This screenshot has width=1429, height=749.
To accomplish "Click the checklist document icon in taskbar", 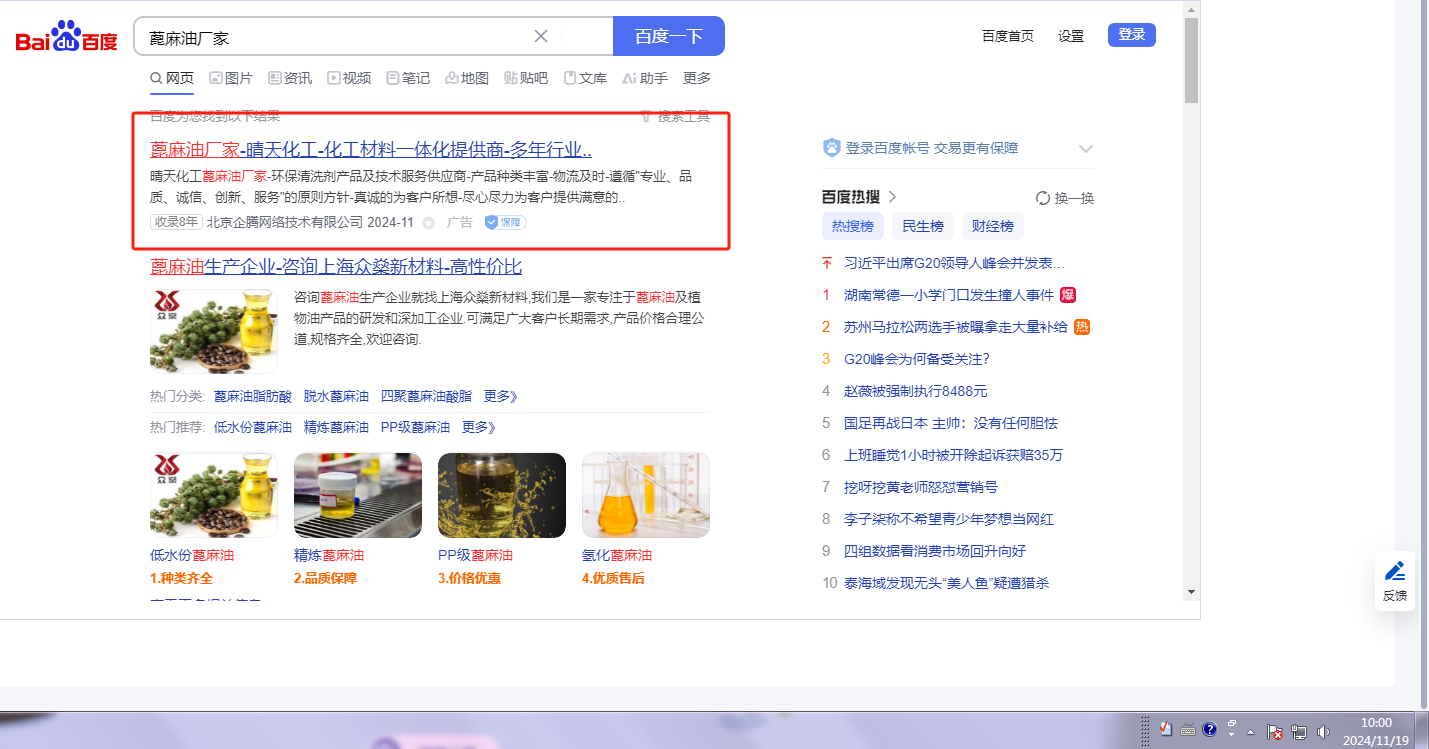I will point(1166,730).
